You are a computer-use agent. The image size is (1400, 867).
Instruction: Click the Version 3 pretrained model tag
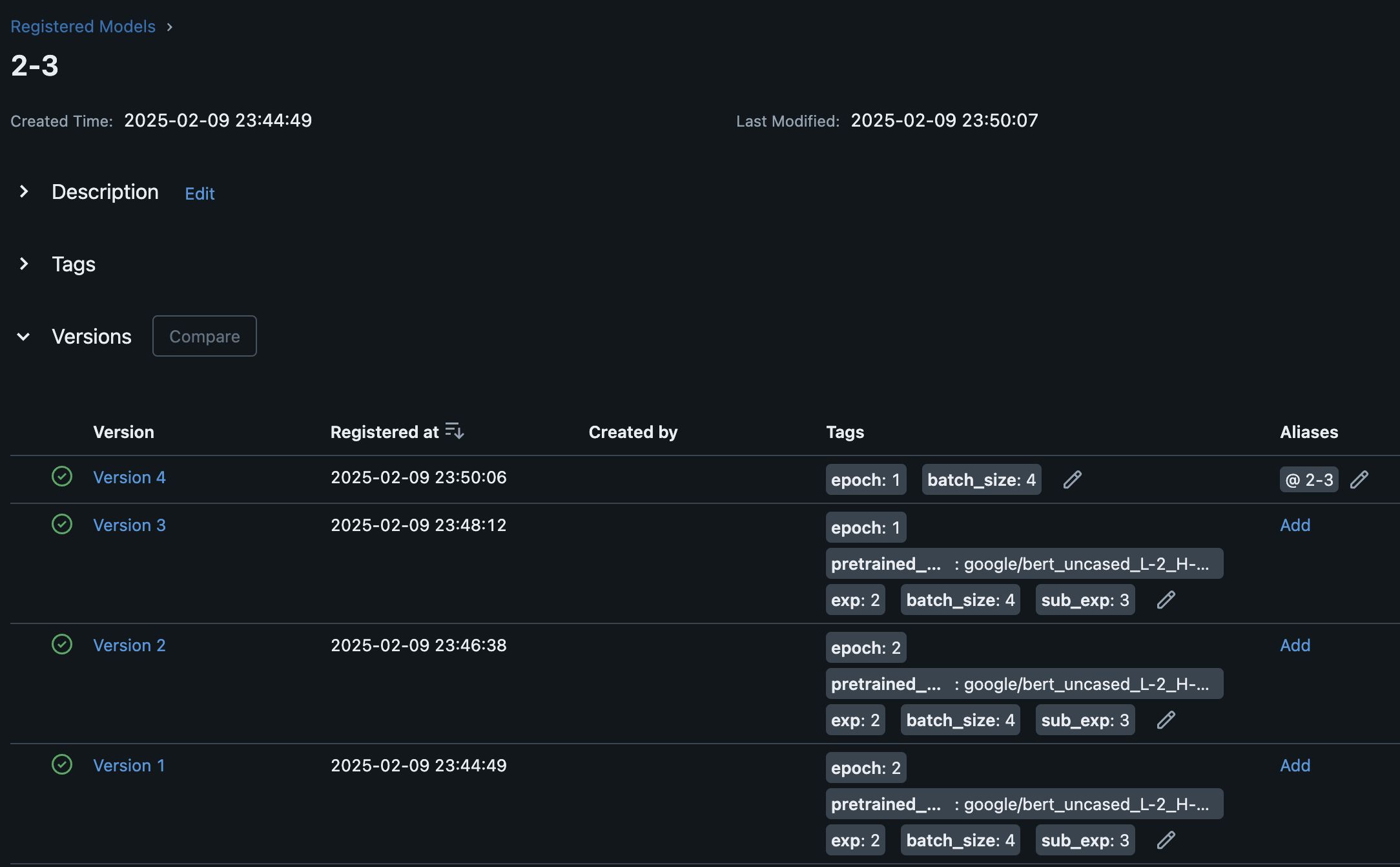1024,564
